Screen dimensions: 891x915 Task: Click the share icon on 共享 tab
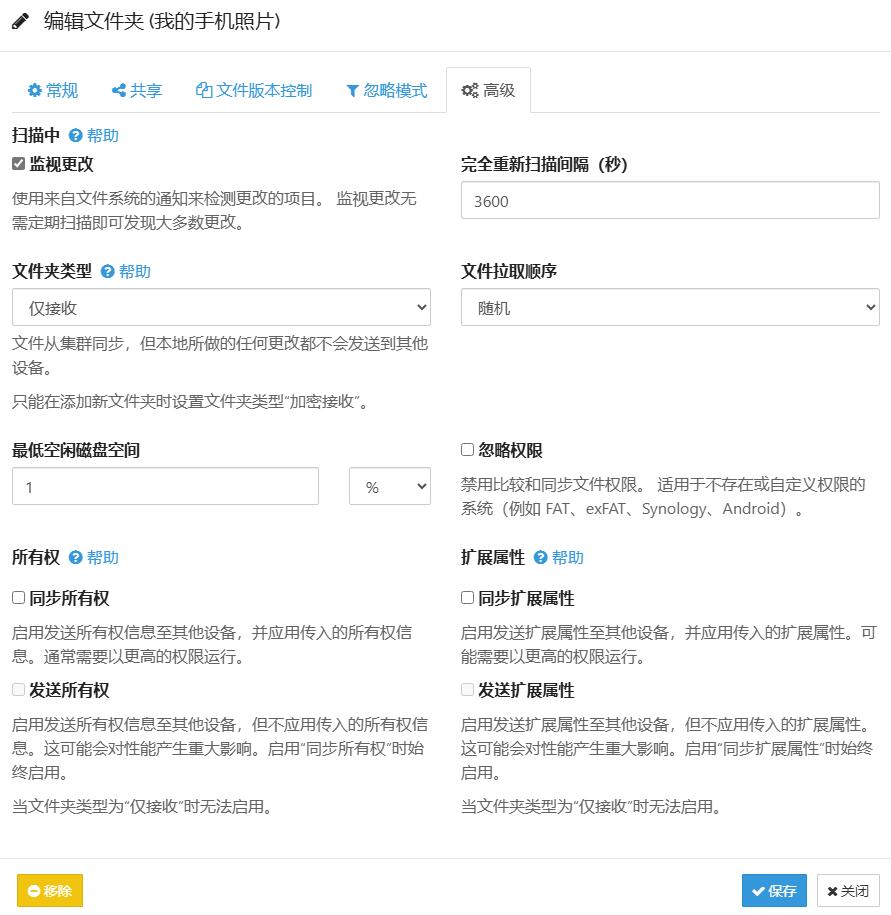(x=118, y=90)
